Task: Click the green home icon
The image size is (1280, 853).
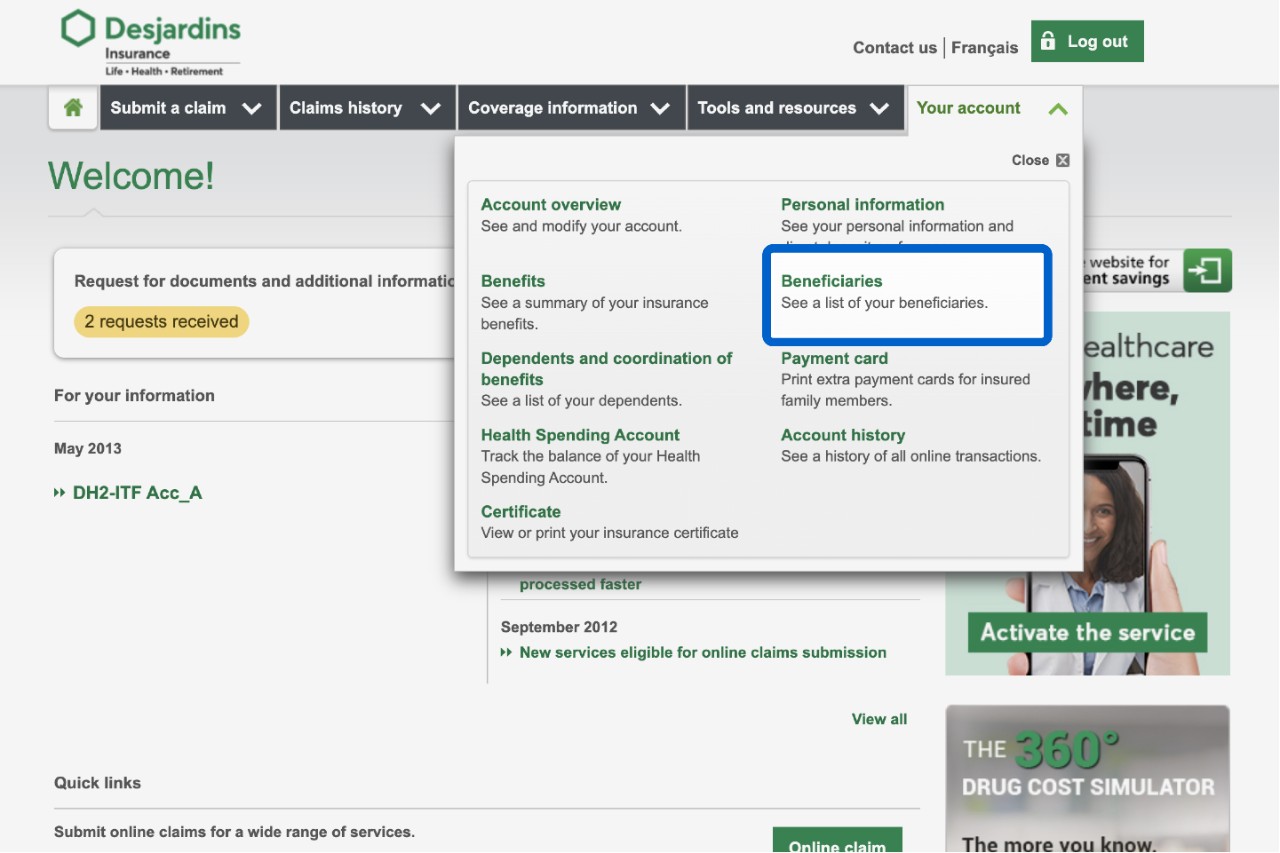Action: coord(73,108)
